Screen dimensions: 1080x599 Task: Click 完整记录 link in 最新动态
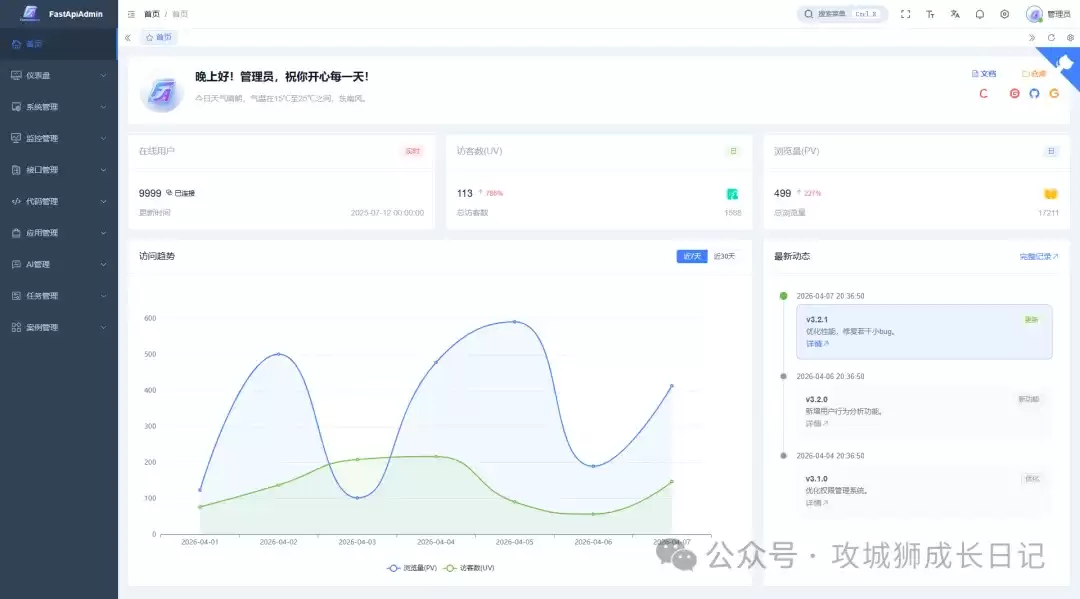[1038, 256]
